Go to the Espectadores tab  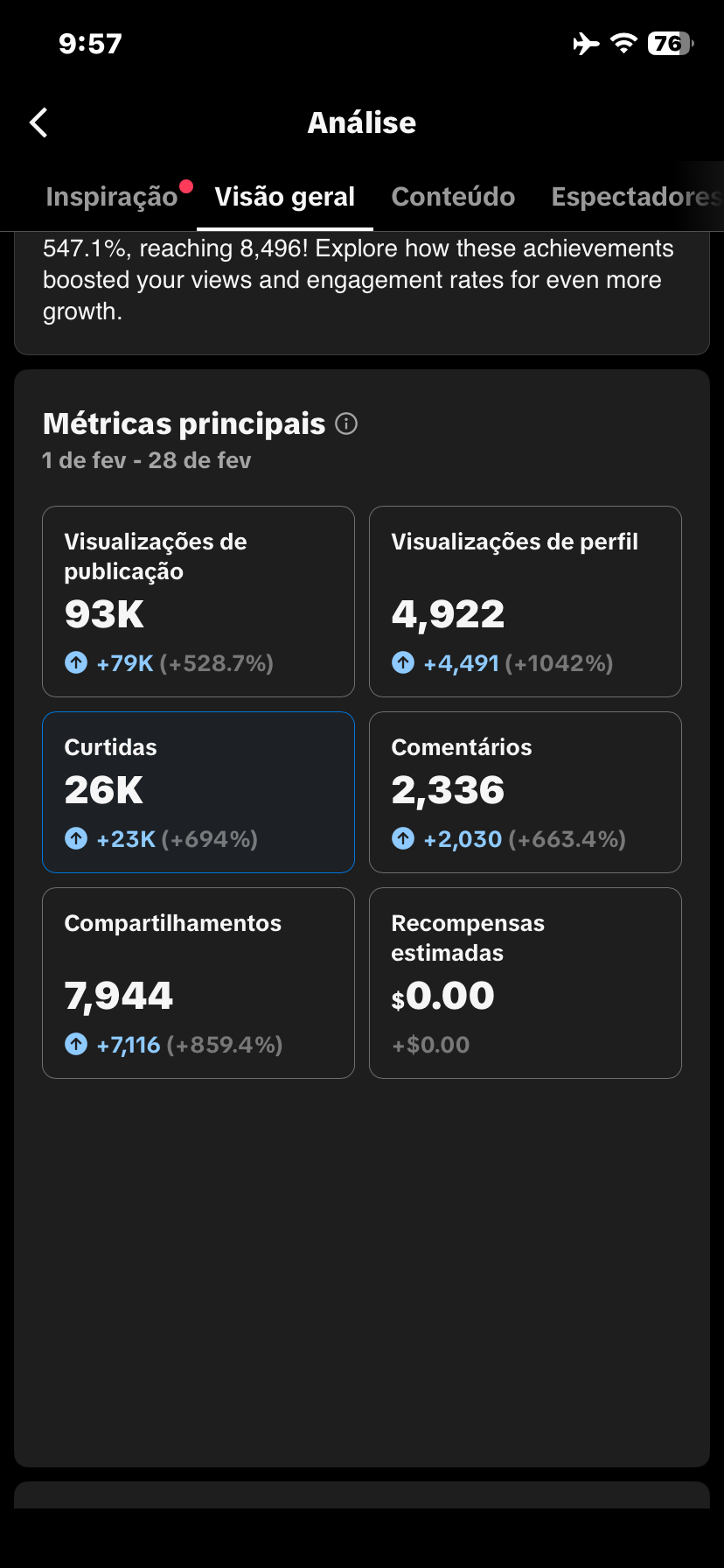635,197
